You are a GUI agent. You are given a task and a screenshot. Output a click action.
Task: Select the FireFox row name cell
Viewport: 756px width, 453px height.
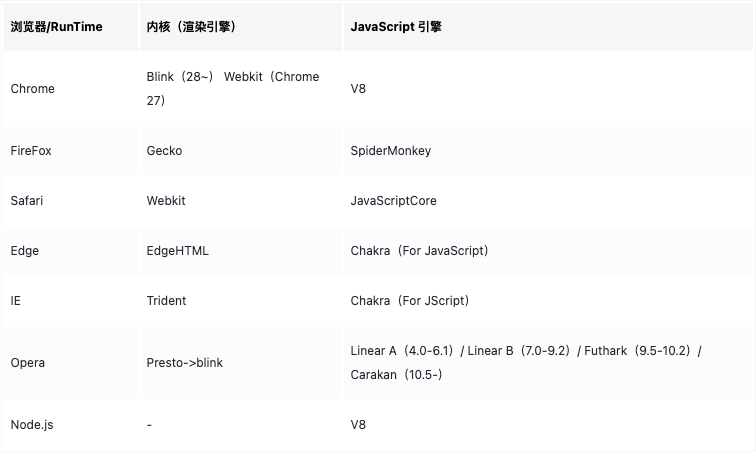click(31, 151)
